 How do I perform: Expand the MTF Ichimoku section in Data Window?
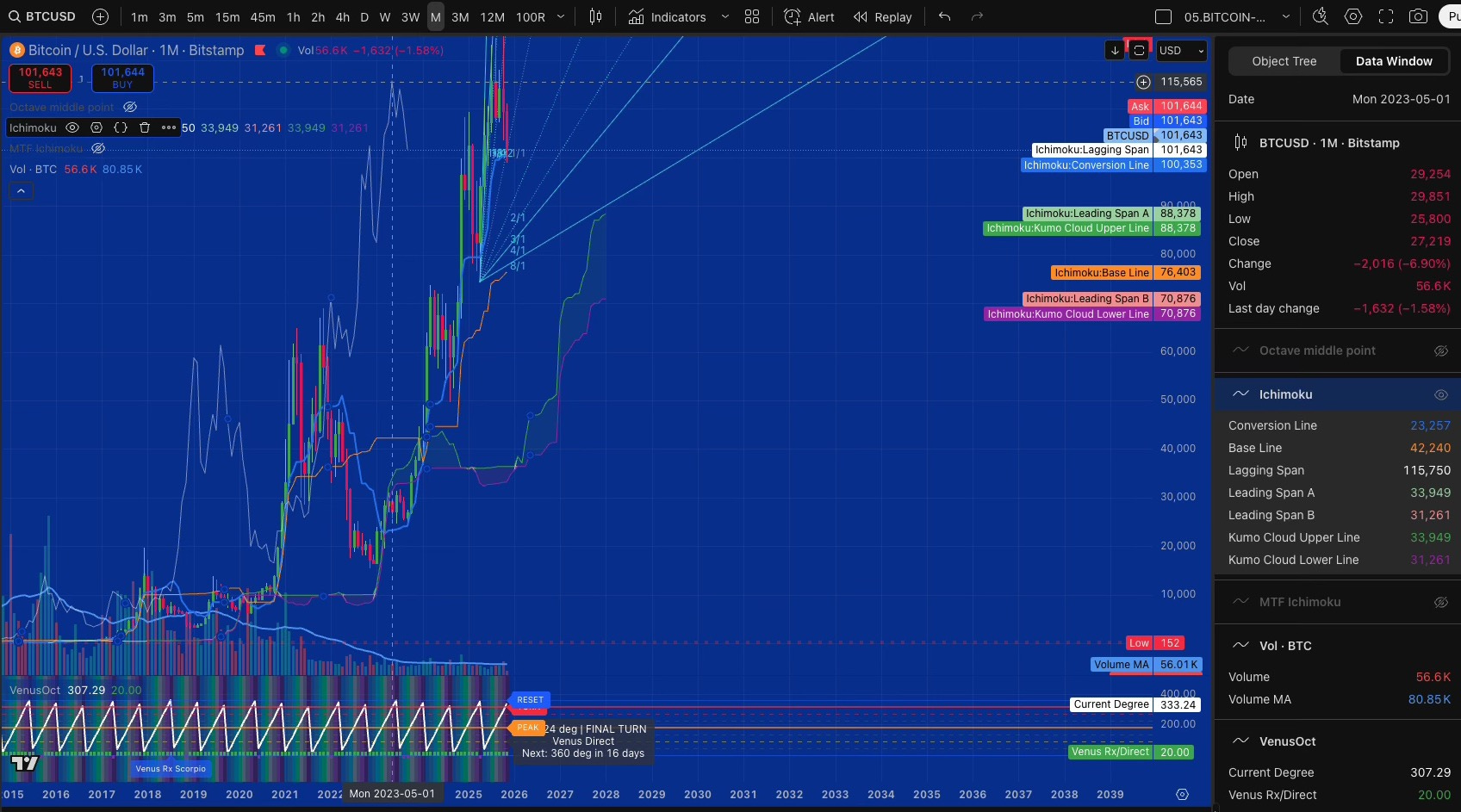click(1240, 602)
